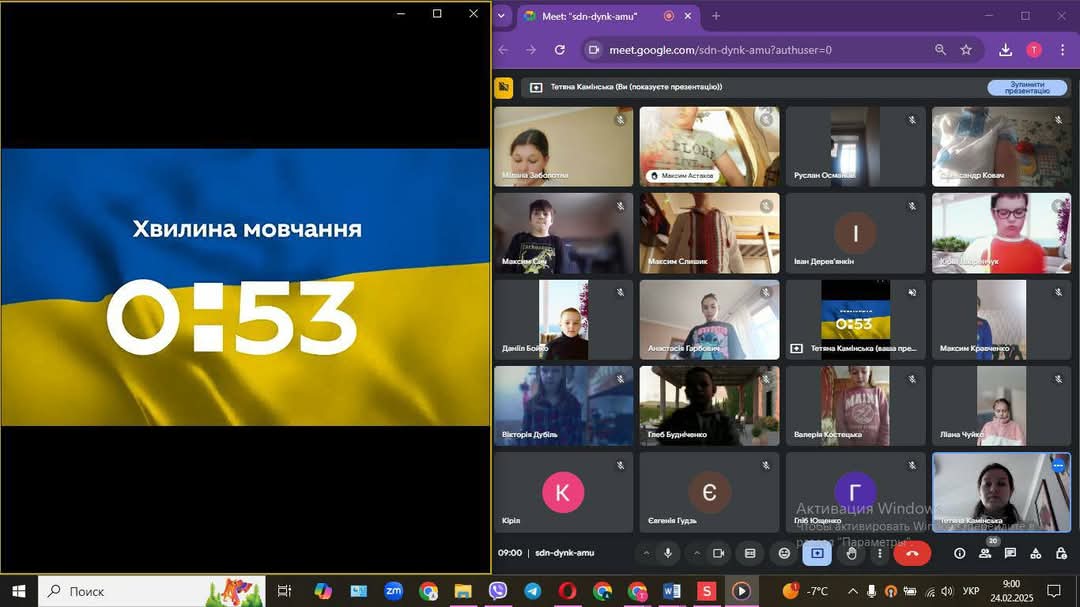Reload the Meet page
The width and height of the screenshot is (1080, 607).
tap(560, 50)
